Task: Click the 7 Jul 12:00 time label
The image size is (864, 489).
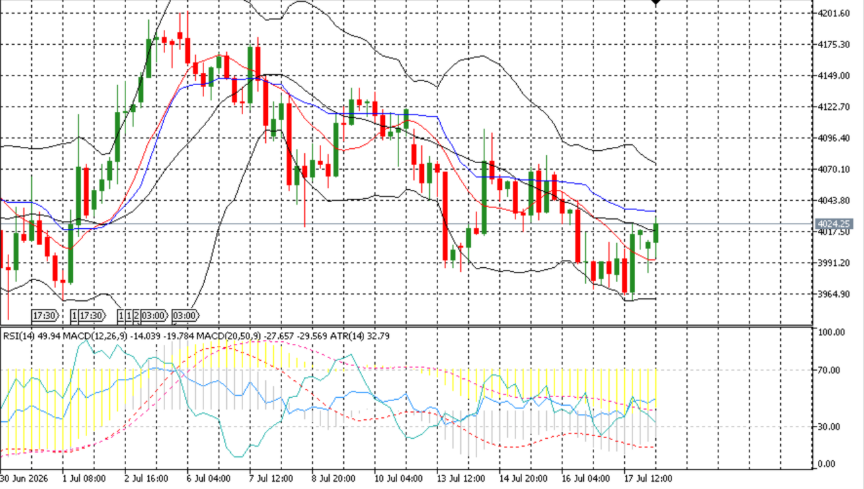Action: coord(271,479)
